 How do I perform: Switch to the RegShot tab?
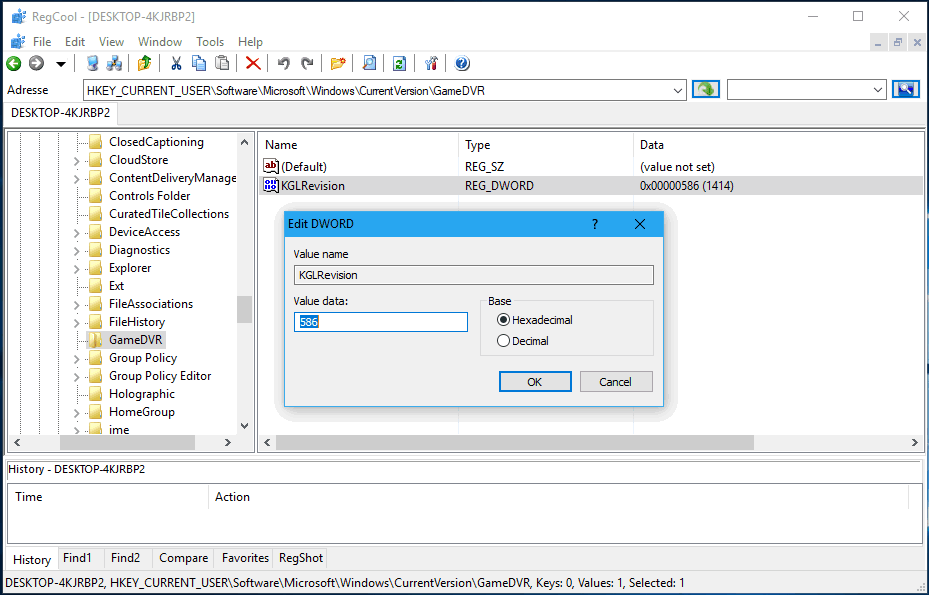(x=301, y=558)
